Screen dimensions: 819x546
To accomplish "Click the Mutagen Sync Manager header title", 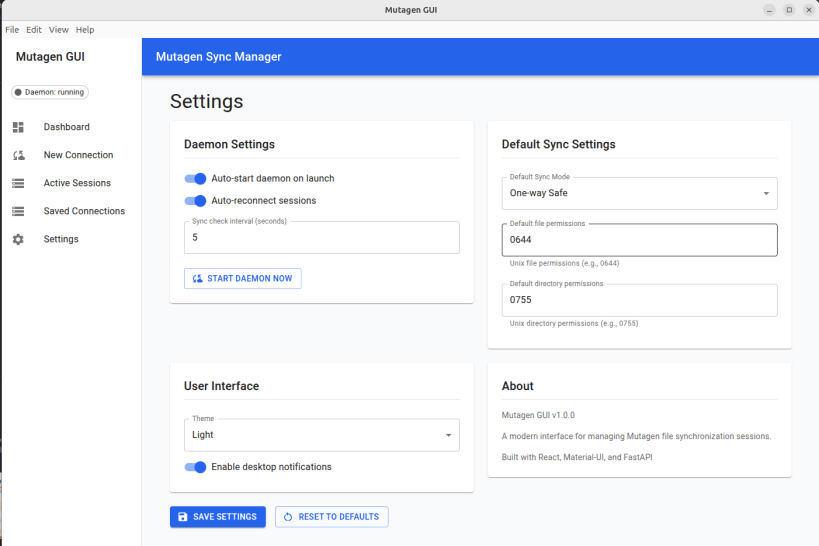I will (x=218, y=57).
